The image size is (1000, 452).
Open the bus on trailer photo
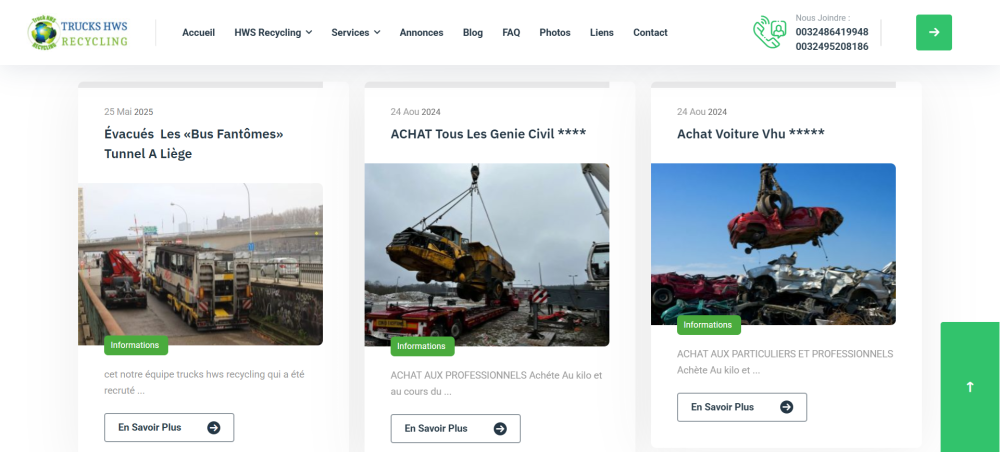pyautogui.click(x=200, y=264)
